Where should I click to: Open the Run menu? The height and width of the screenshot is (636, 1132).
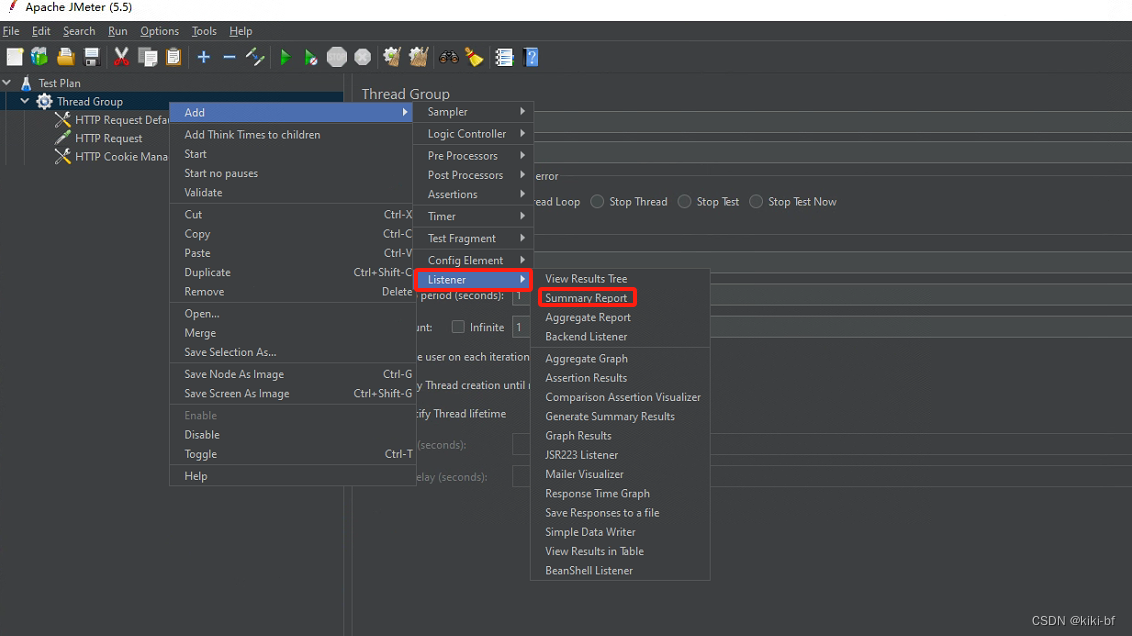click(x=118, y=31)
